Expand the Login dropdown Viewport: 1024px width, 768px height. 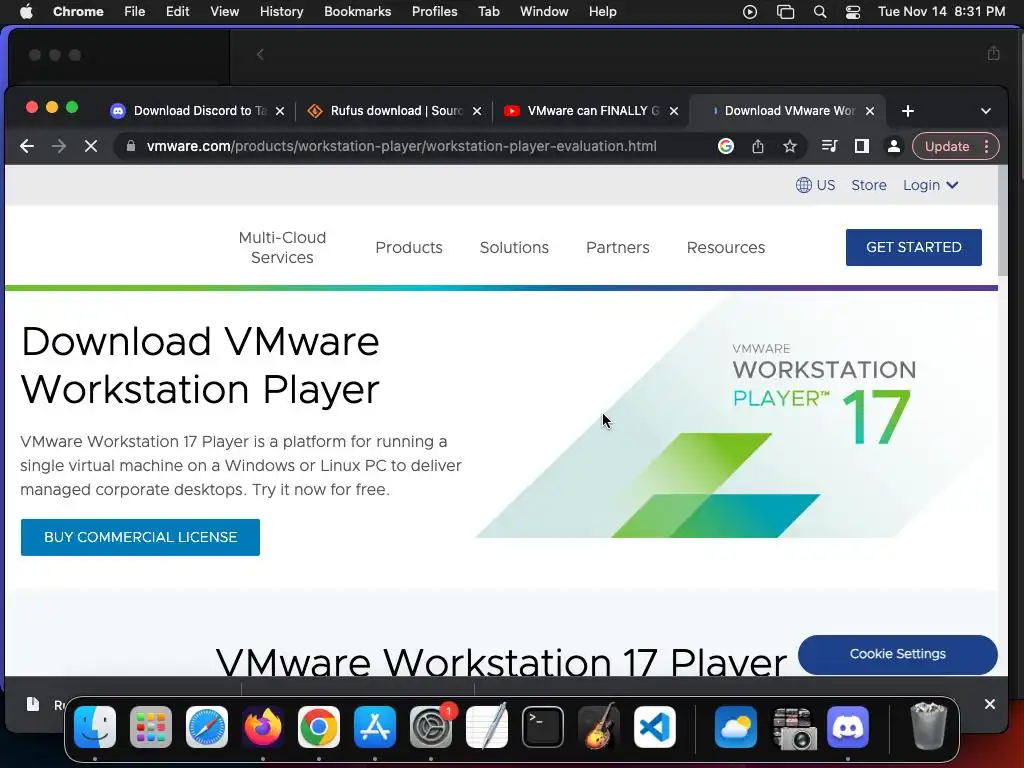point(931,185)
